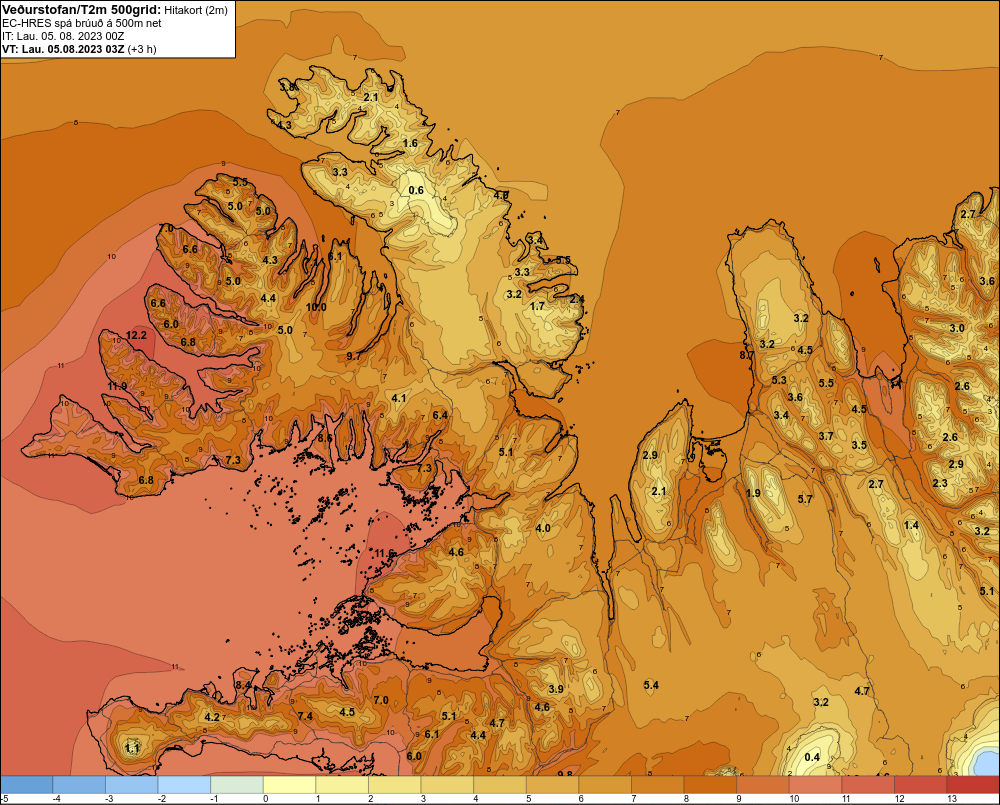
Task: Click the 3.5 temperature value
Action: pos(859,445)
